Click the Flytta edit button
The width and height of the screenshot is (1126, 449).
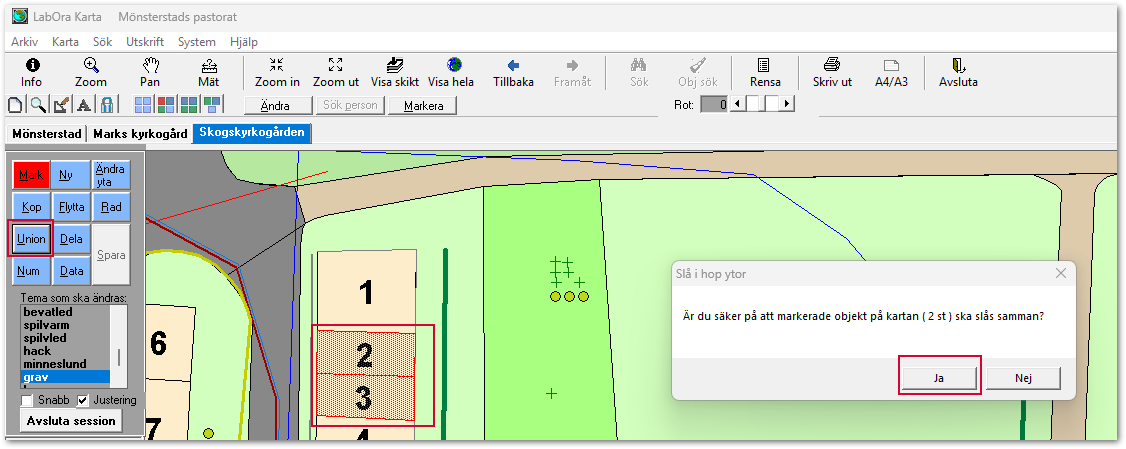[71, 207]
